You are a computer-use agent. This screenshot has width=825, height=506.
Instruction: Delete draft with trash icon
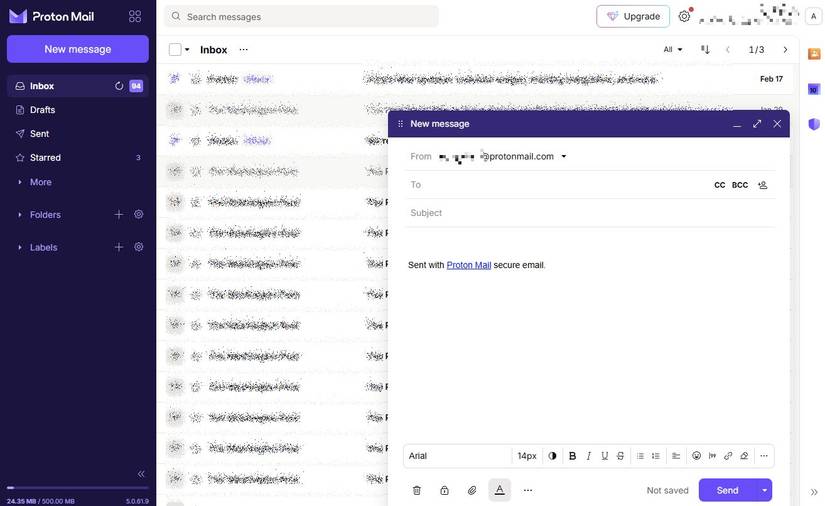(417, 490)
